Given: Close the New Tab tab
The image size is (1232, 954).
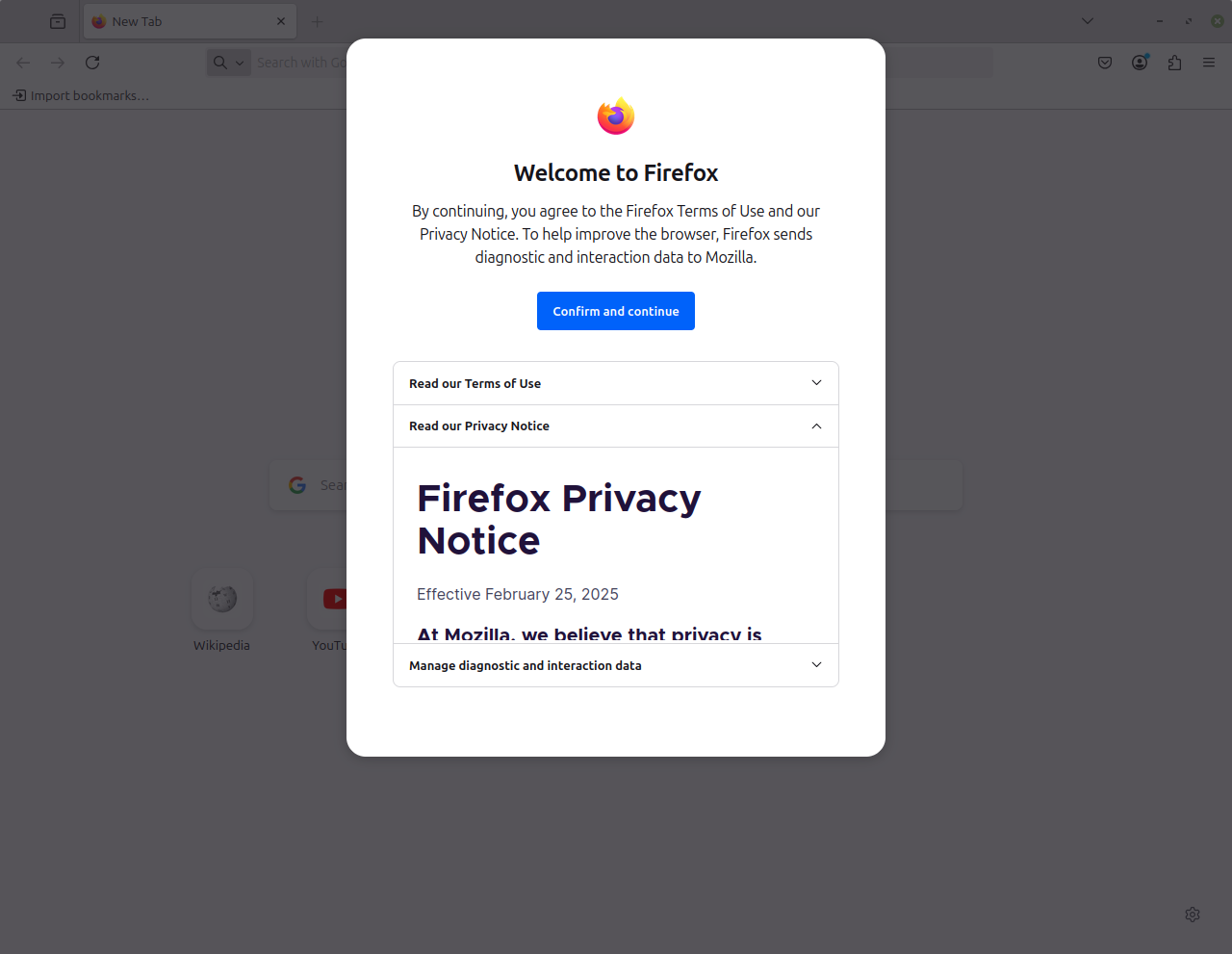Looking at the screenshot, I should 281,21.
